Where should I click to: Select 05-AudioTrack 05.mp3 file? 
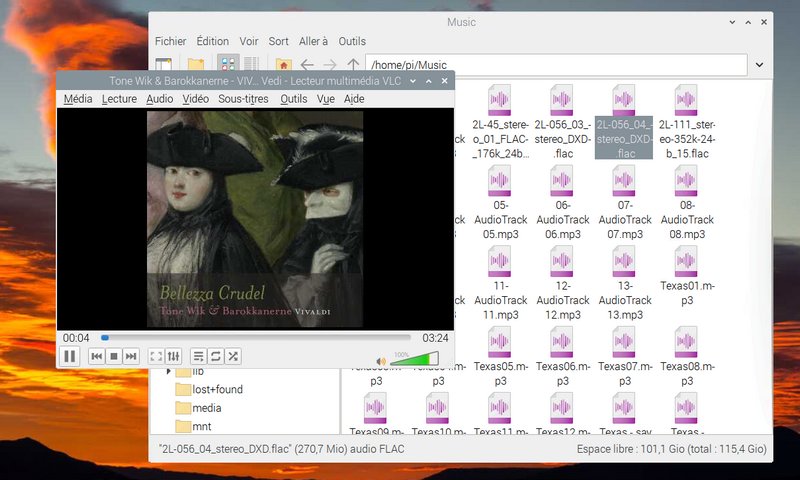pos(500,203)
